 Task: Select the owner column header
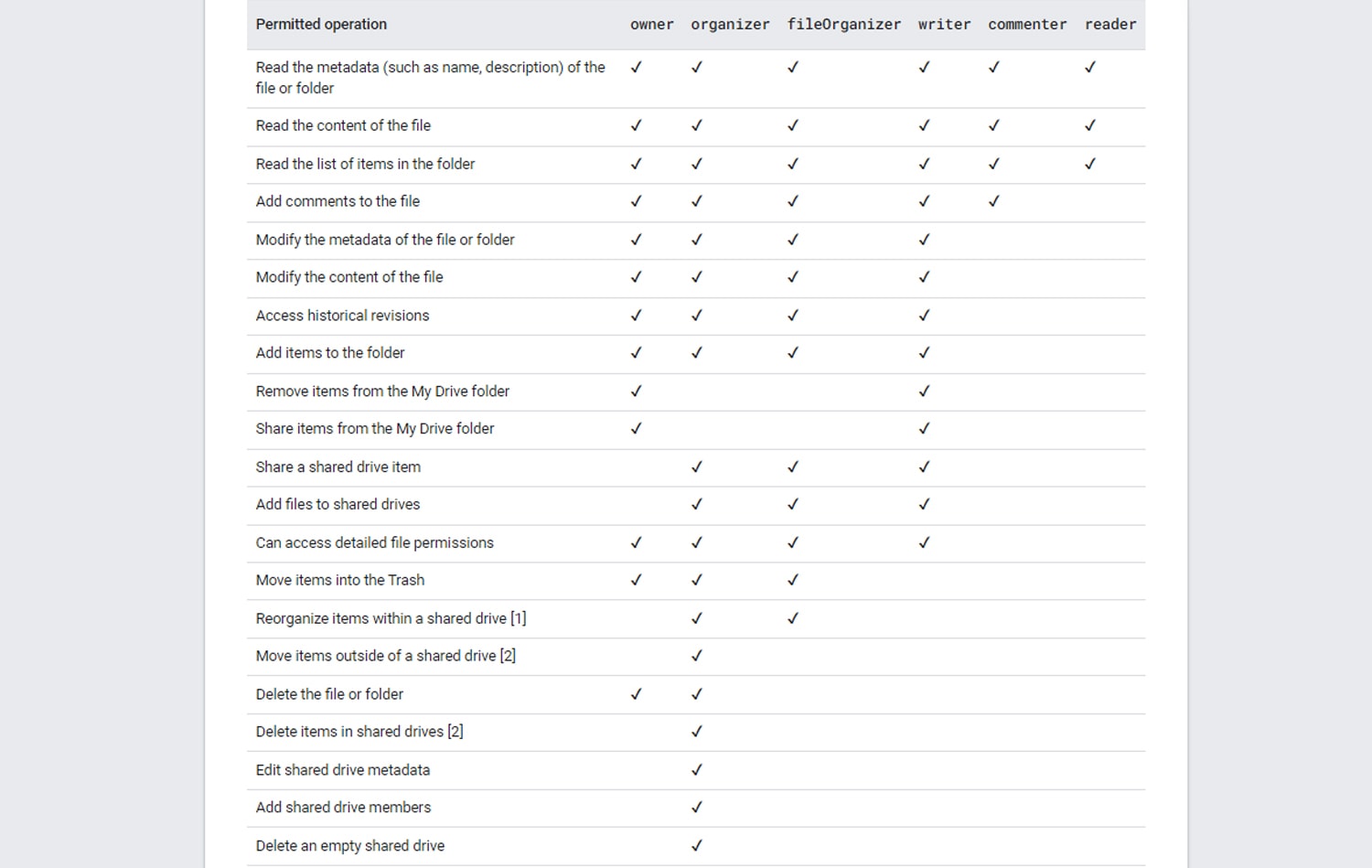(x=651, y=25)
